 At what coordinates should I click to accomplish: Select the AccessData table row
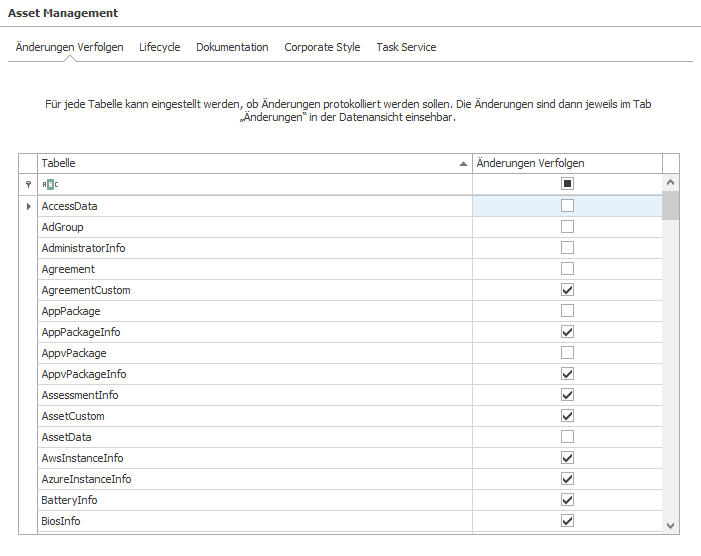coord(350,206)
